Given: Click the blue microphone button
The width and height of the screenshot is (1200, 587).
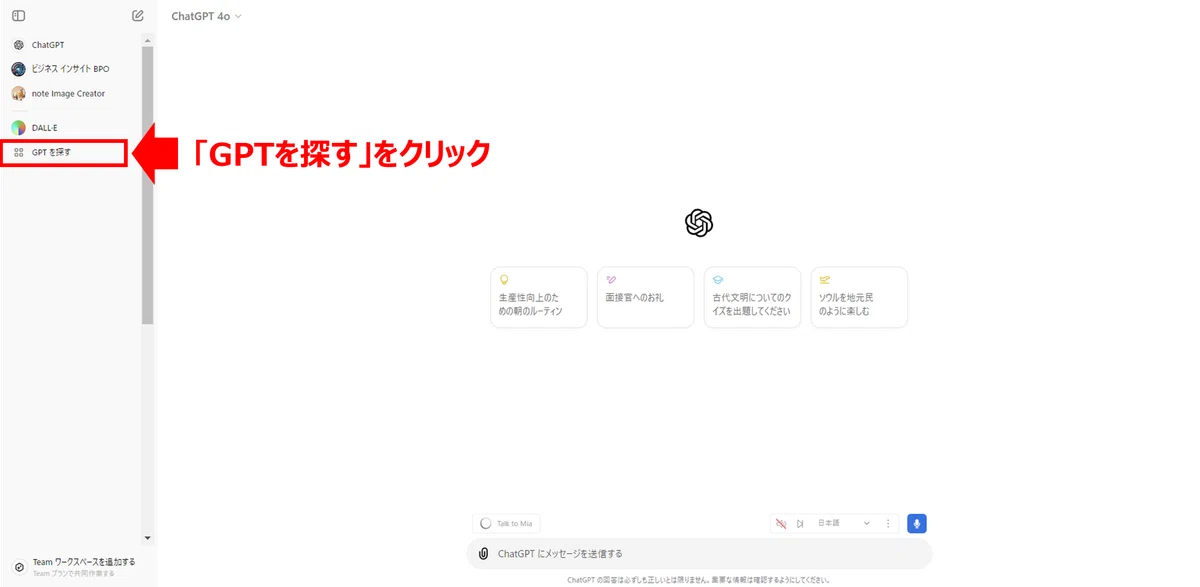Looking at the screenshot, I should coord(917,523).
